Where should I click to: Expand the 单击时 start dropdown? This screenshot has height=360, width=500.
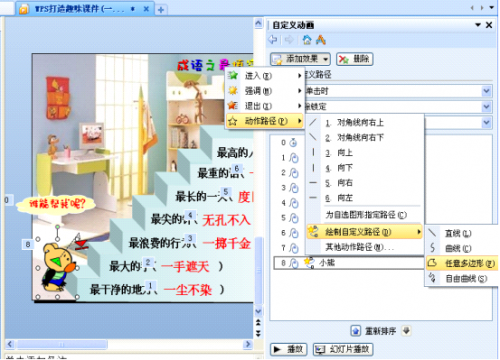[x=487, y=91]
